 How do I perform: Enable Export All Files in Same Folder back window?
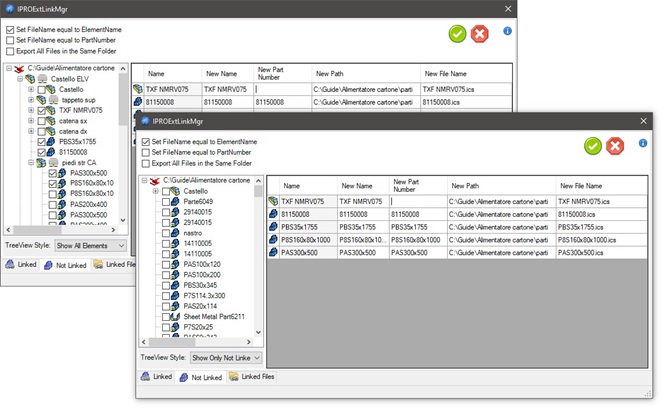[10, 51]
